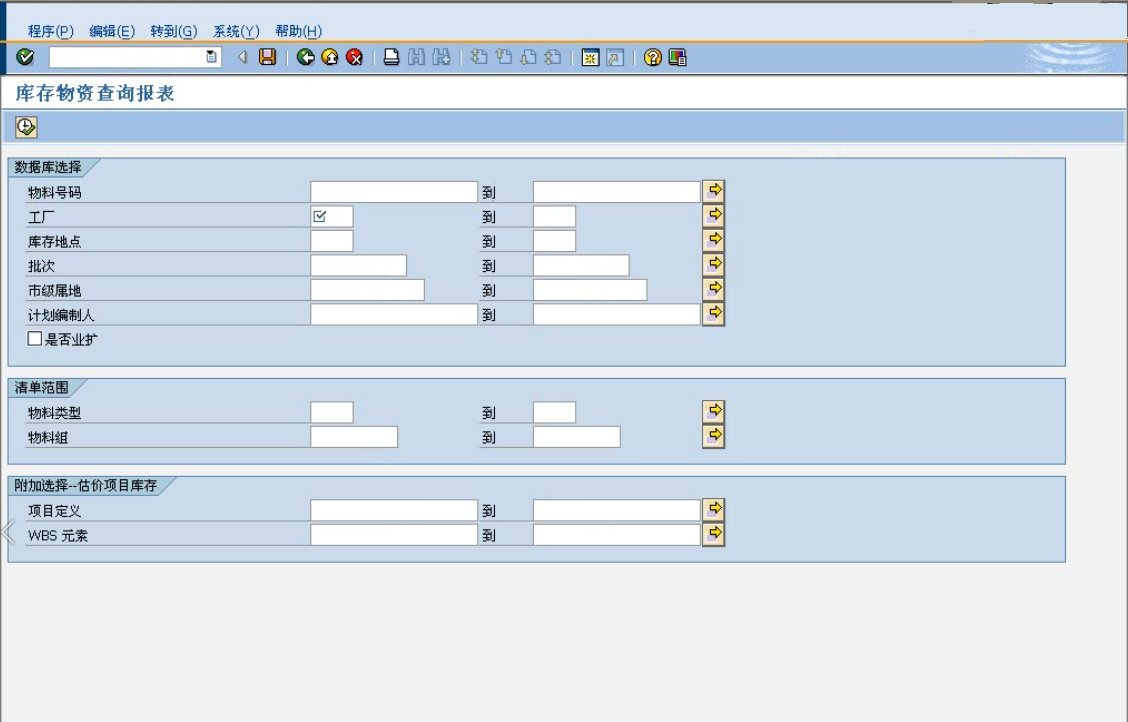Click the Customize Local Layout icon

(x=678, y=57)
